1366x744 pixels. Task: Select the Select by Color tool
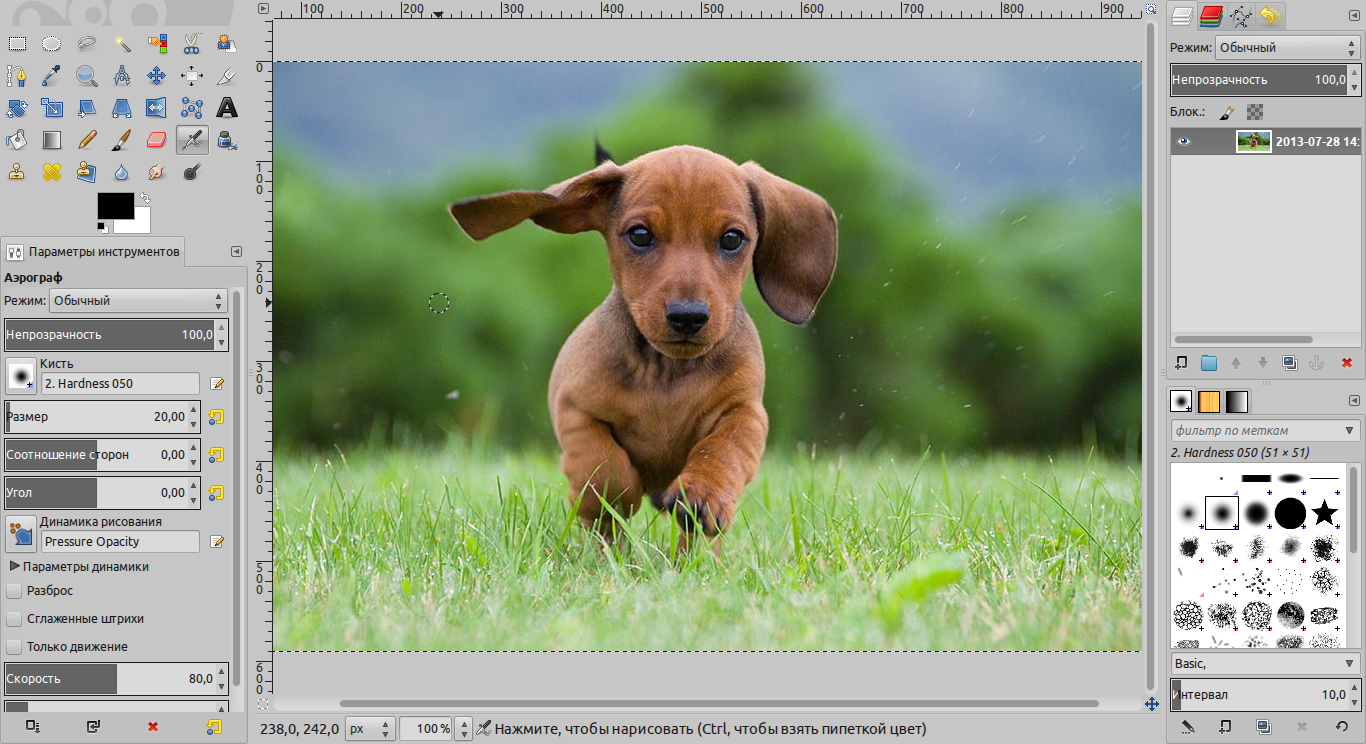[x=157, y=43]
